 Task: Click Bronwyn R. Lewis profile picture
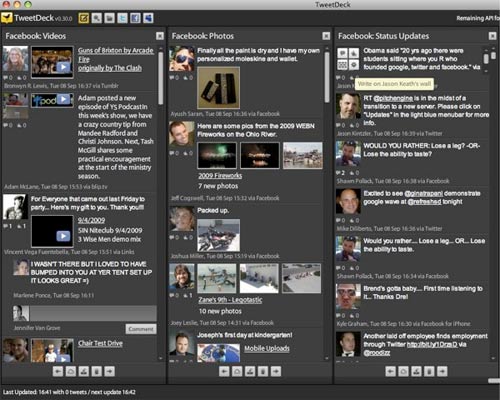(x=15, y=59)
